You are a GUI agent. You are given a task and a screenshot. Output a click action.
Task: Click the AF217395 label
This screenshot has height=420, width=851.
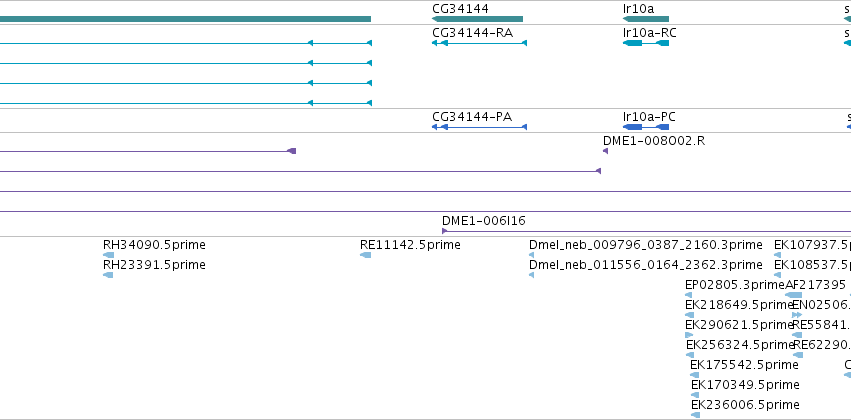tap(815, 285)
